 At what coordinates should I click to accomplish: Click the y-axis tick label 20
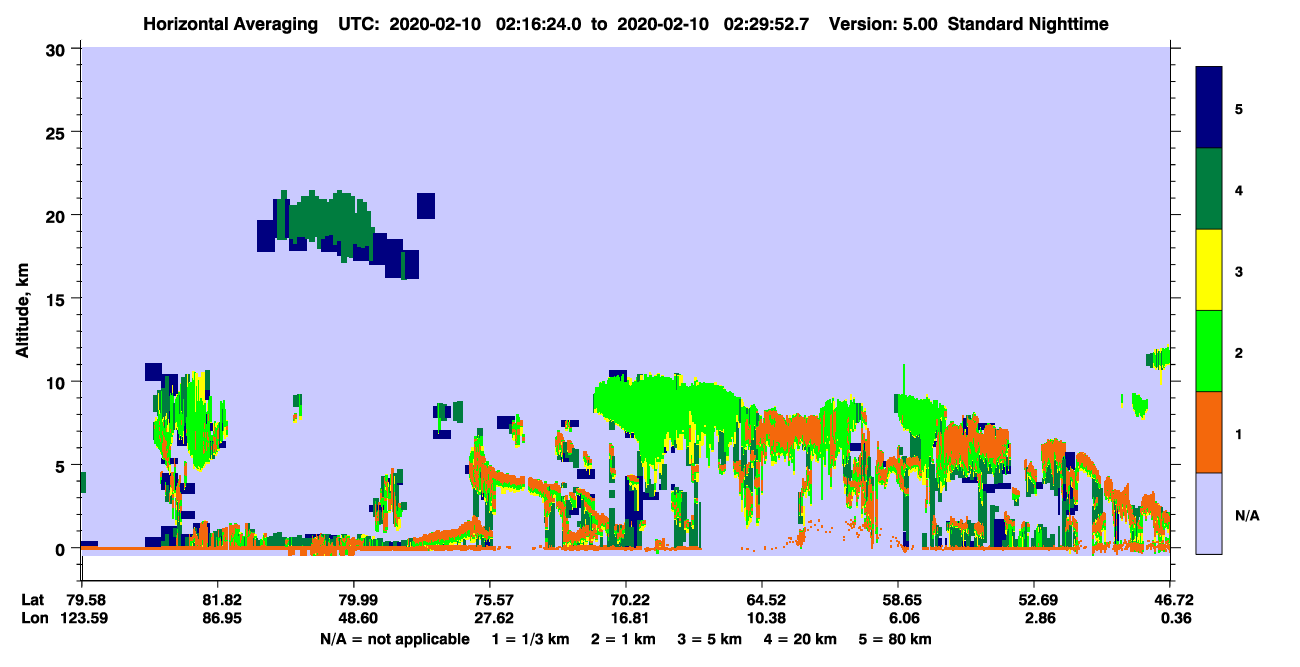(x=57, y=215)
